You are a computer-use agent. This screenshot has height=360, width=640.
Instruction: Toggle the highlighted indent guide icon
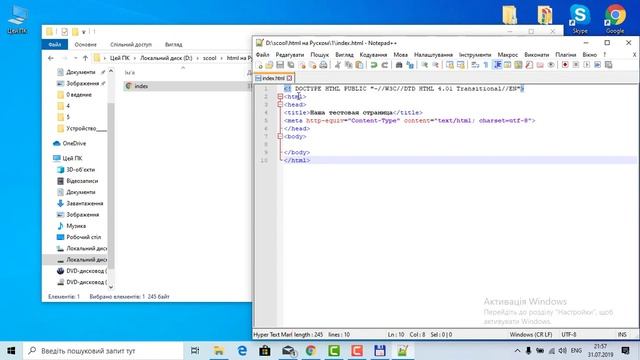tap(498, 65)
